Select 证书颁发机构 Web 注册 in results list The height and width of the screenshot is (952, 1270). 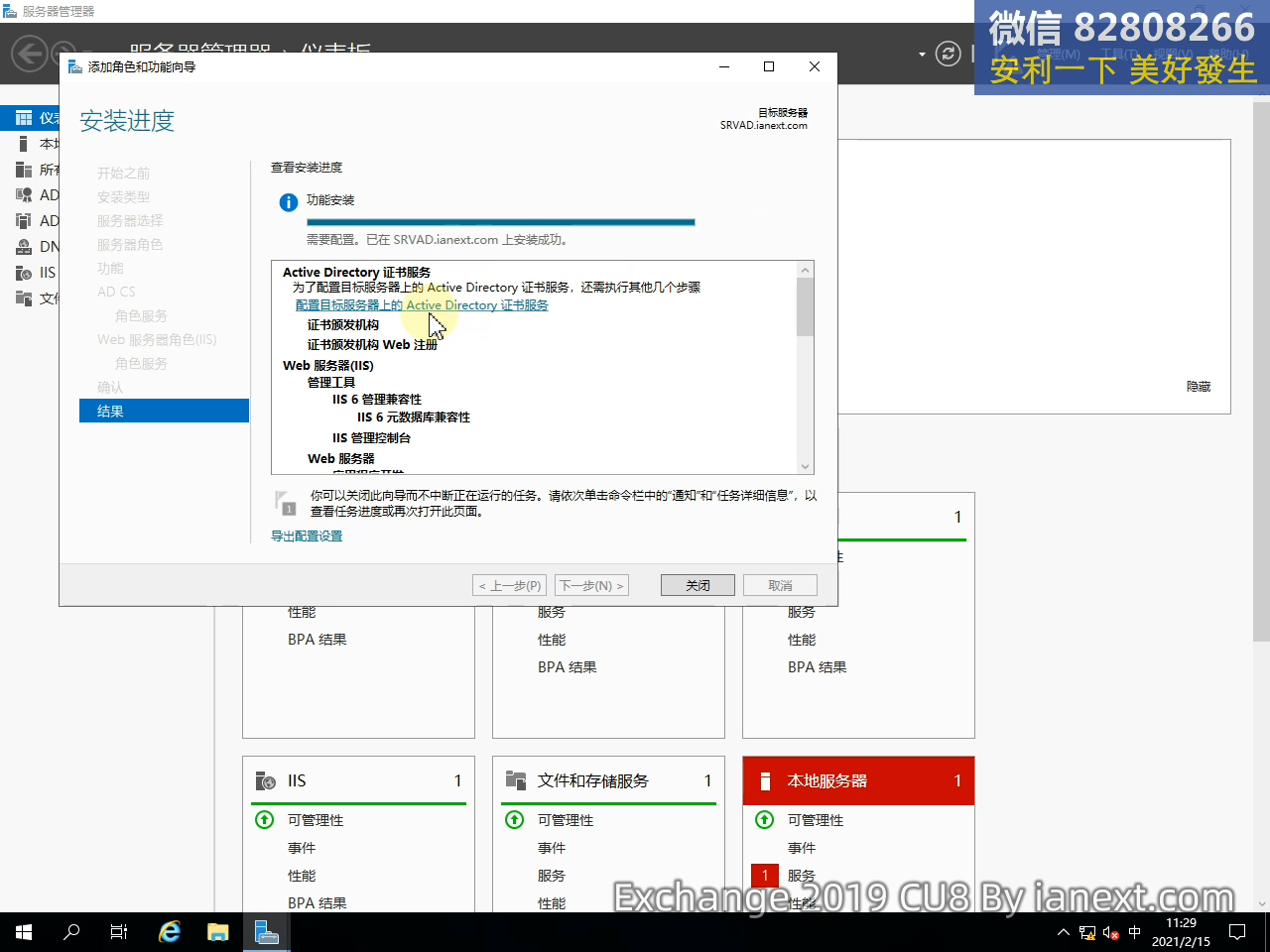(372, 344)
